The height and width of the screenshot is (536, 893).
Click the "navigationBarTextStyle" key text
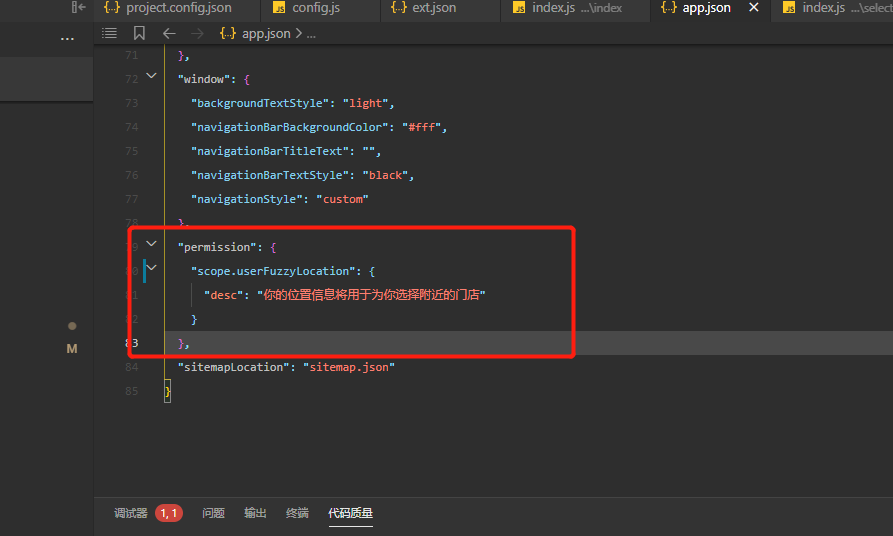pyautogui.click(x=270, y=175)
